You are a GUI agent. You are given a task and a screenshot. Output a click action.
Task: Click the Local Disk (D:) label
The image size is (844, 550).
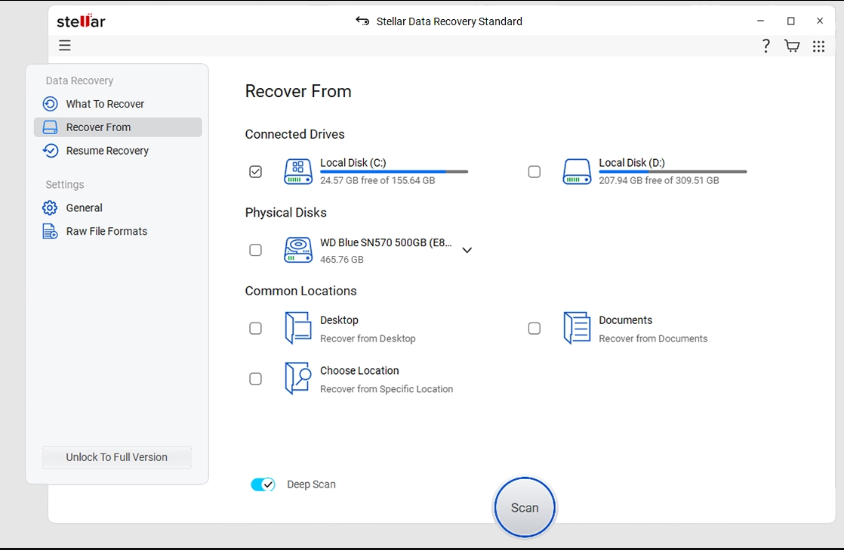[x=632, y=163]
